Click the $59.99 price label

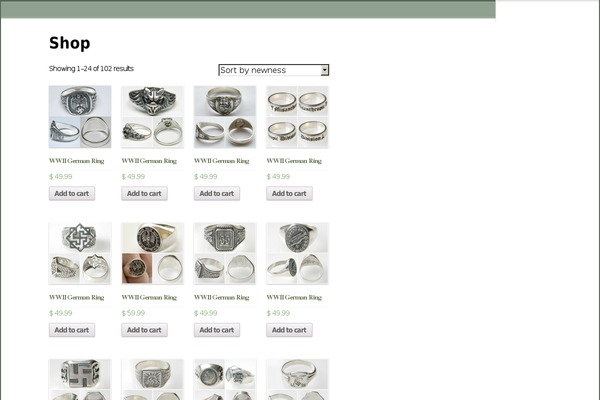(133, 313)
